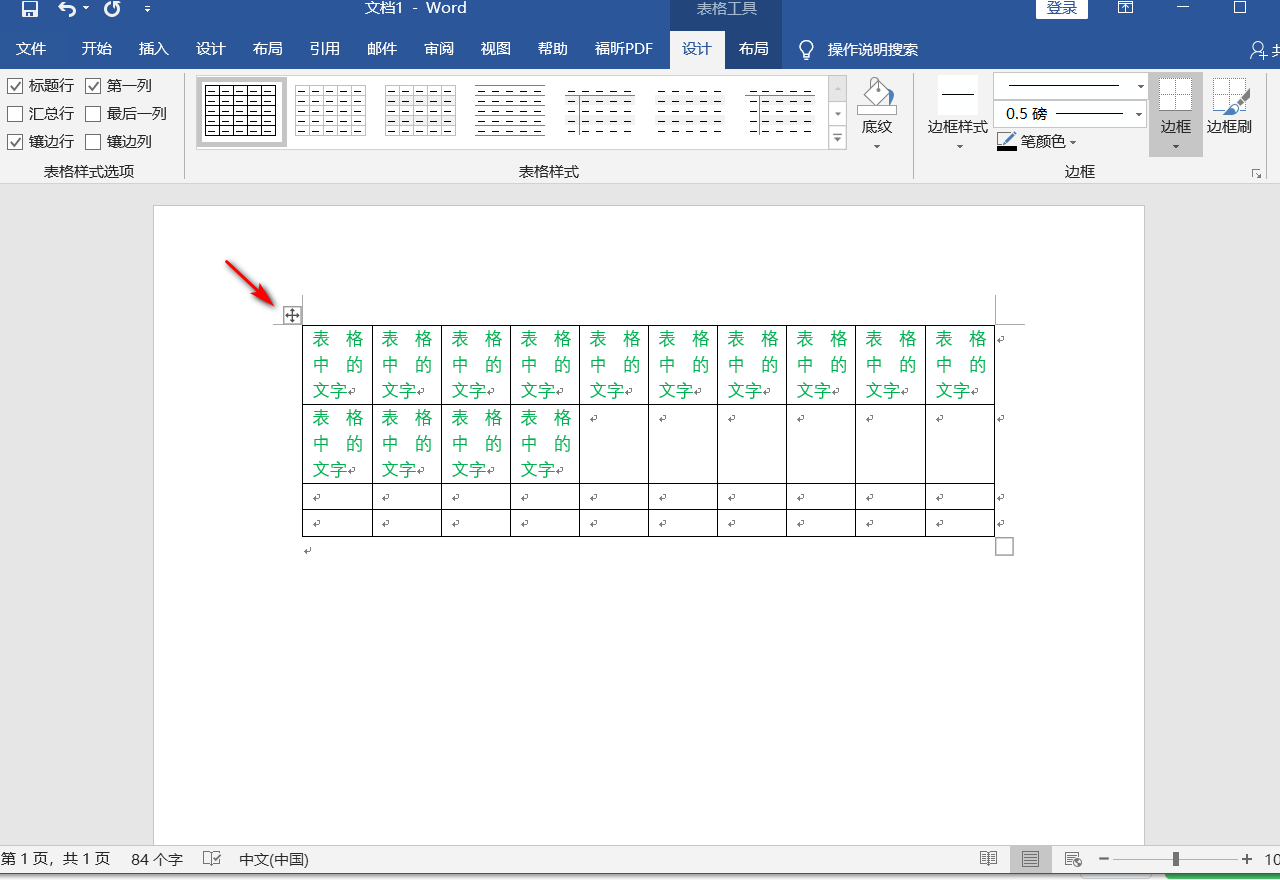Toggle the 标题行 checkbox
This screenshot has height=880, width=1280.
pyautogui.click(x=15, y=86)
